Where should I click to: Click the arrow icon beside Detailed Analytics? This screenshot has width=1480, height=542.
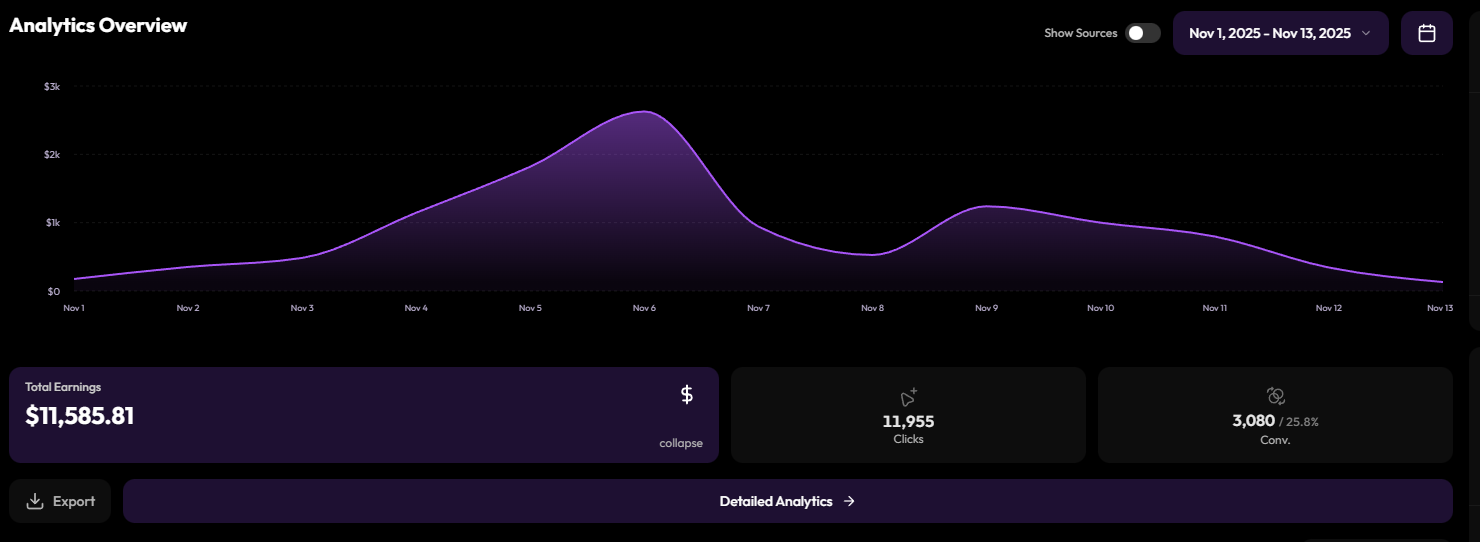pos(849,501)
